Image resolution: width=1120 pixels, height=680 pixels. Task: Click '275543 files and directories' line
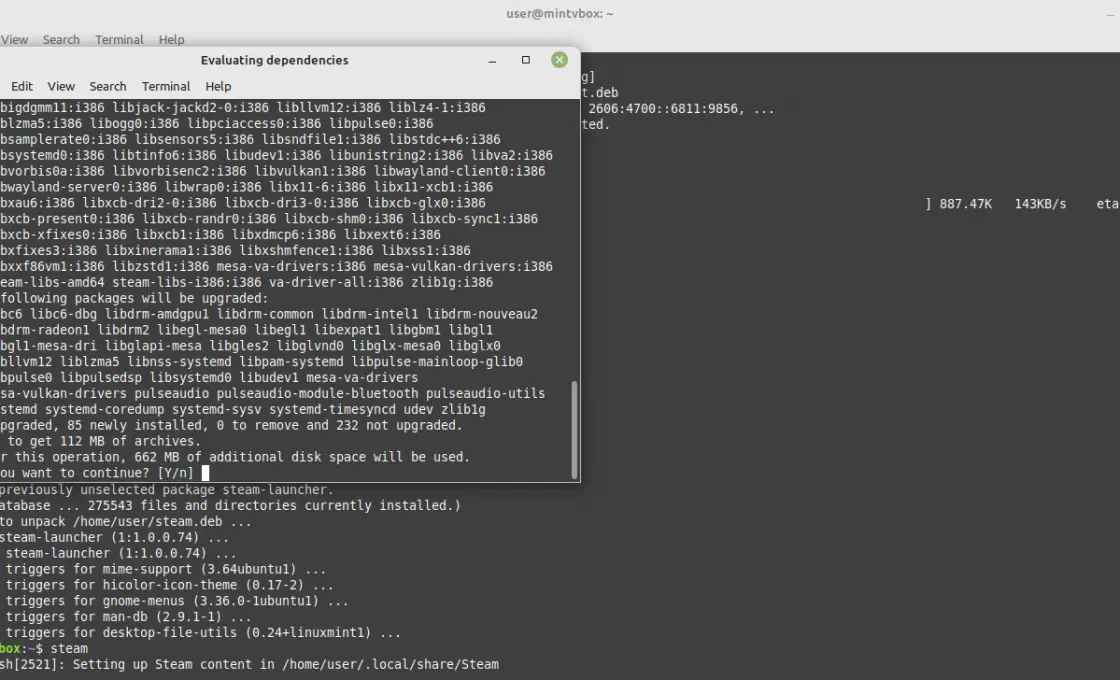point(230,506)
